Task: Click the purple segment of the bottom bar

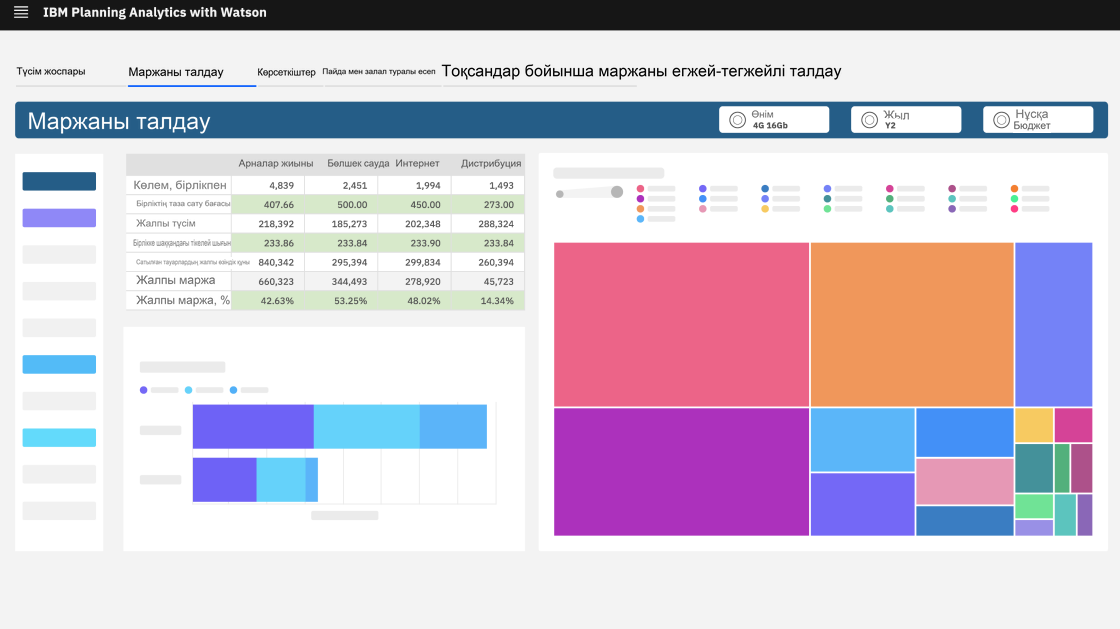Action: 224,480
